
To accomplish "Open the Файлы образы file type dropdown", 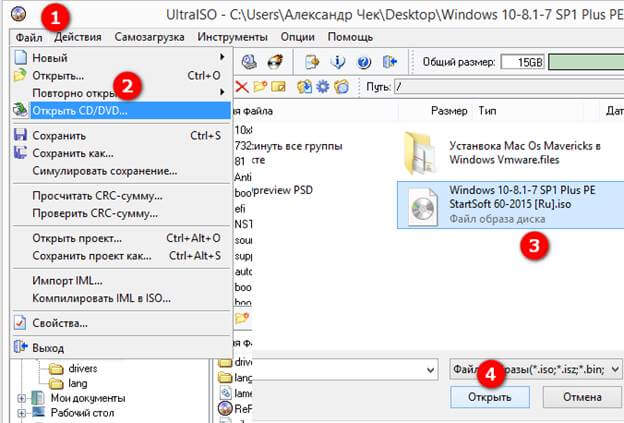I will click(x=535, y=370).
